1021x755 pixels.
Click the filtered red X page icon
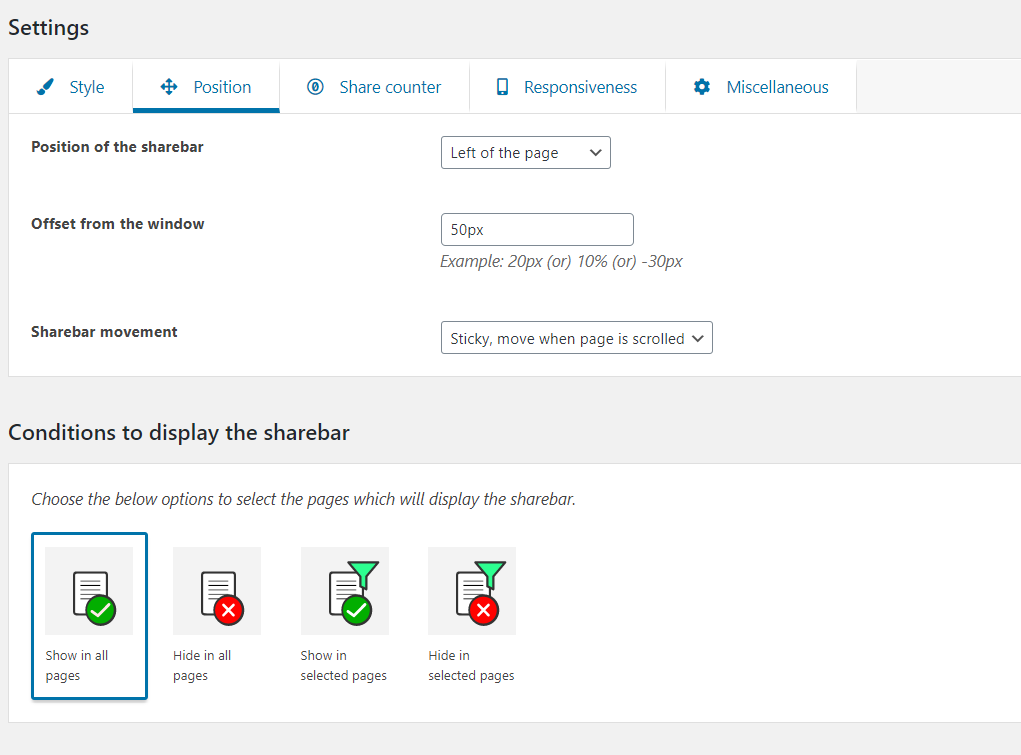(472, 591)
